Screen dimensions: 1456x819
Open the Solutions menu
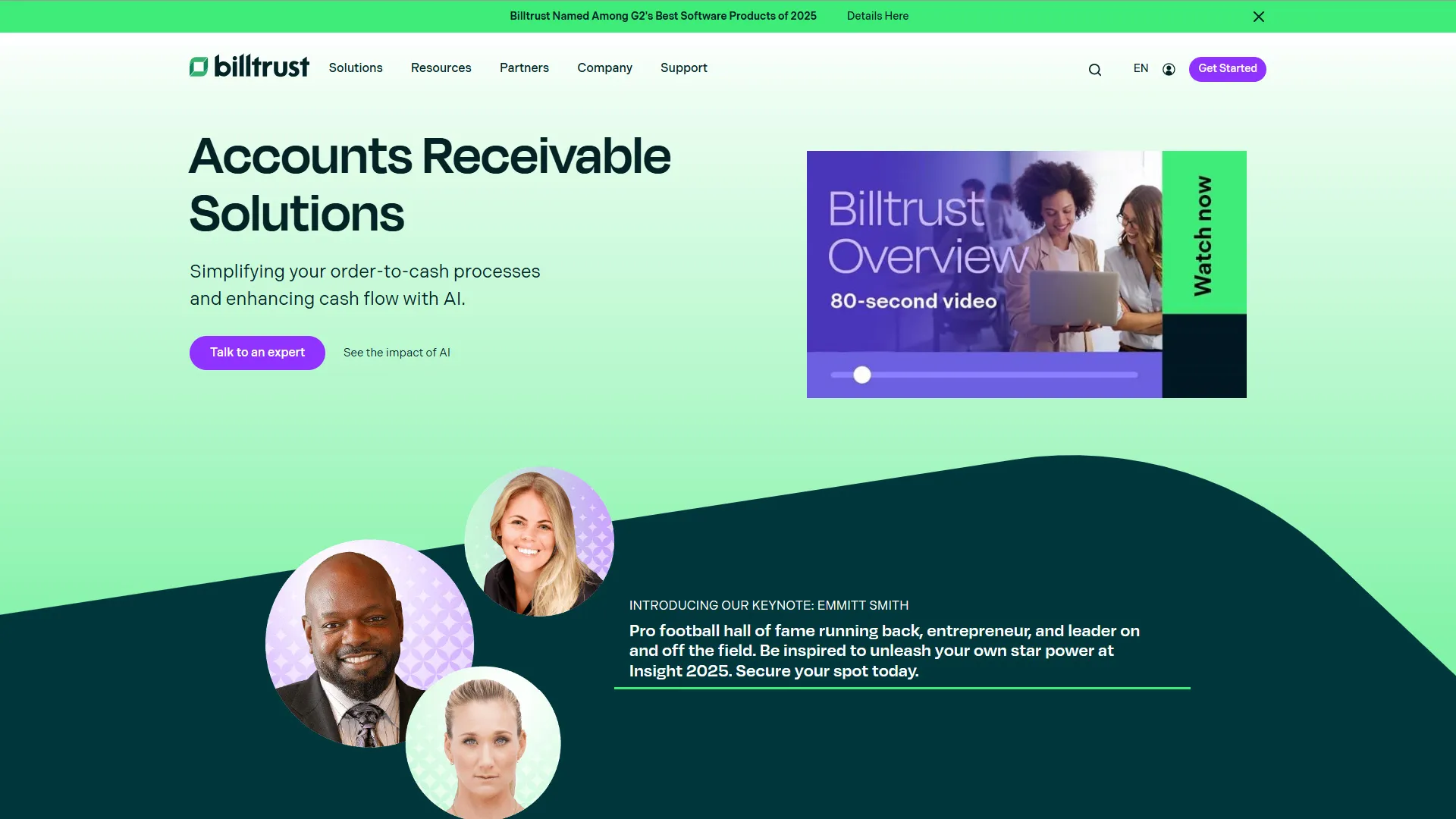coord(356,68)
